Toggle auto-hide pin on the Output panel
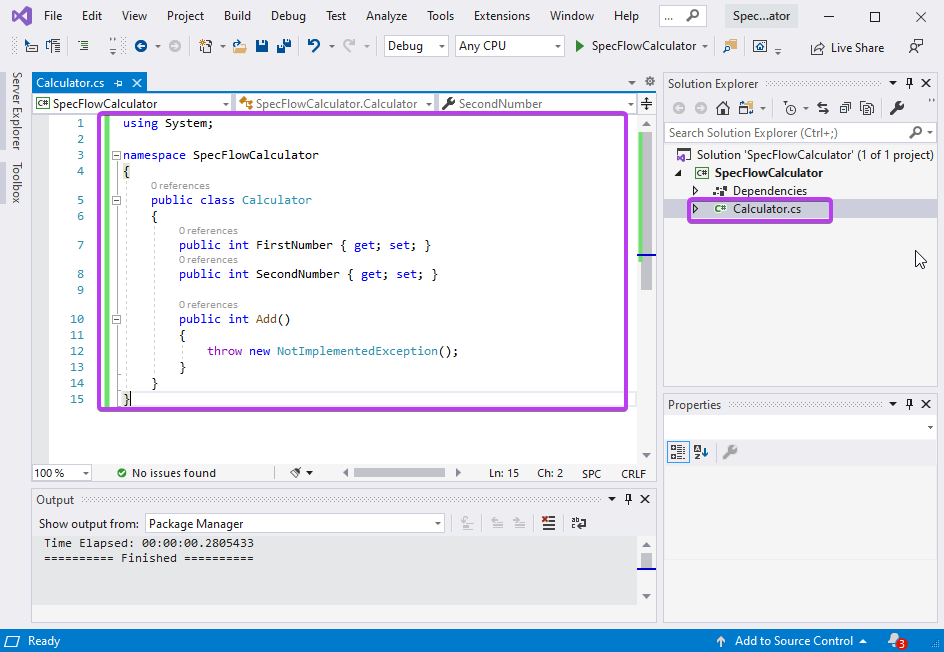The image size is (944, 652). click(629, 499)
